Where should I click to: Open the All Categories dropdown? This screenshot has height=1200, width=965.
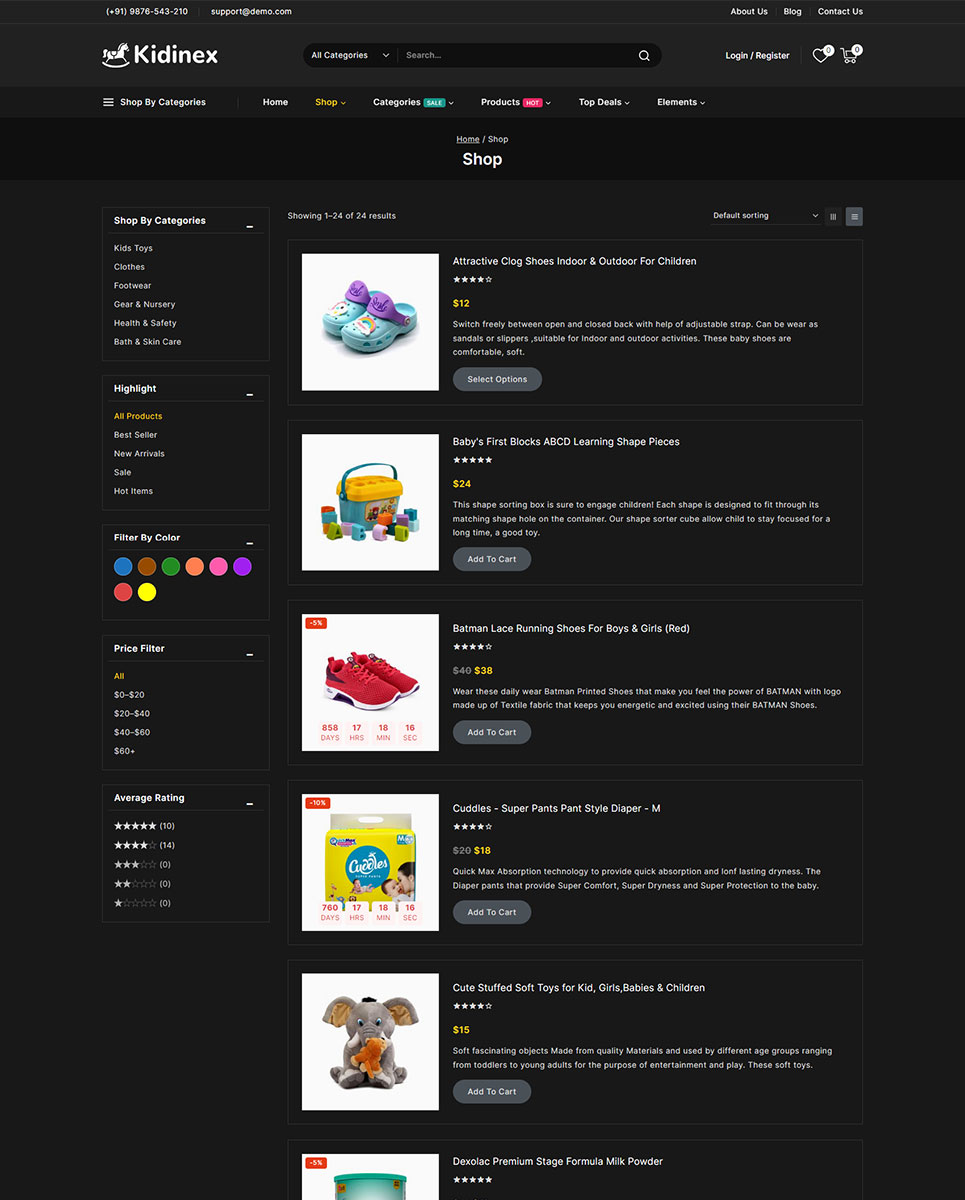coord(349,56)
